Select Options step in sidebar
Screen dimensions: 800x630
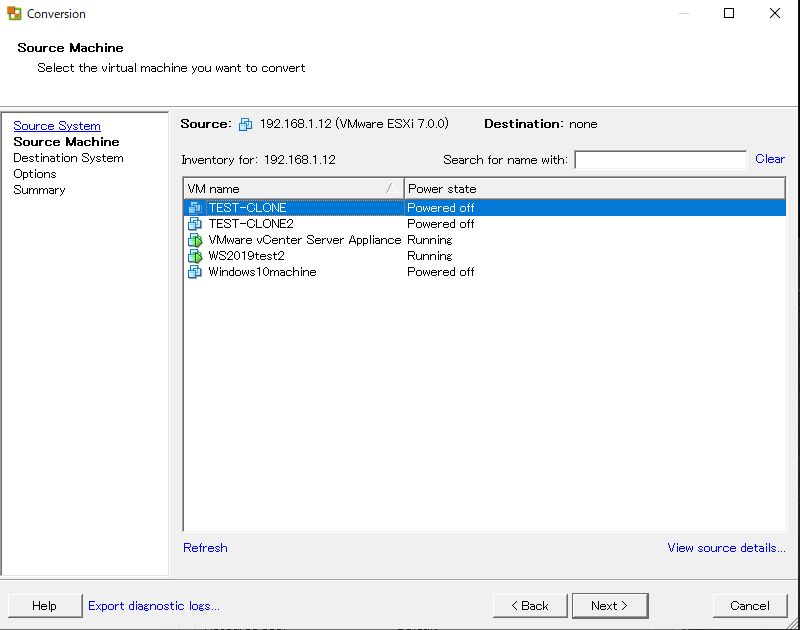pos(35,174)
